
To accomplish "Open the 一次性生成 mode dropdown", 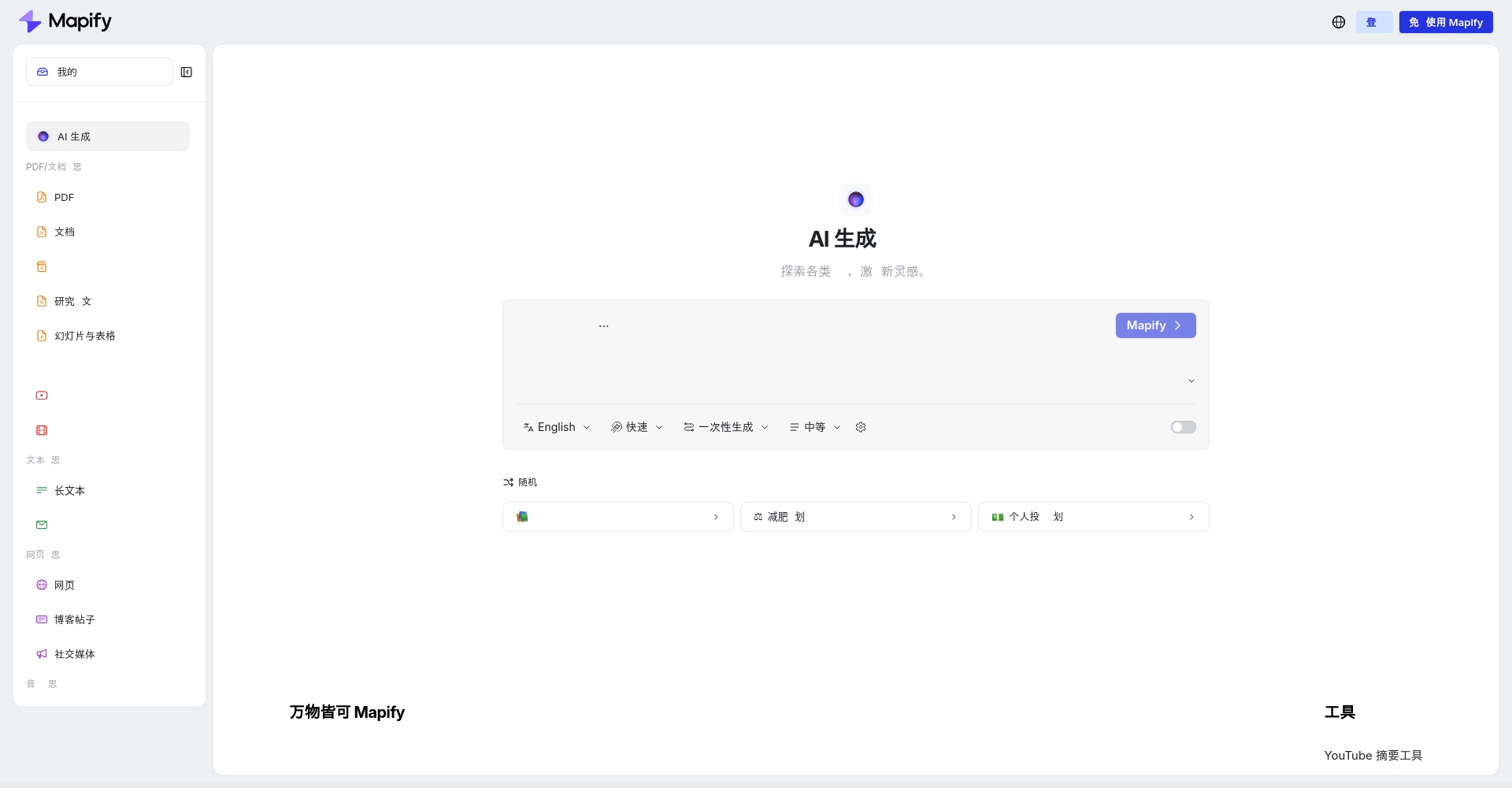I will (726, 427).
